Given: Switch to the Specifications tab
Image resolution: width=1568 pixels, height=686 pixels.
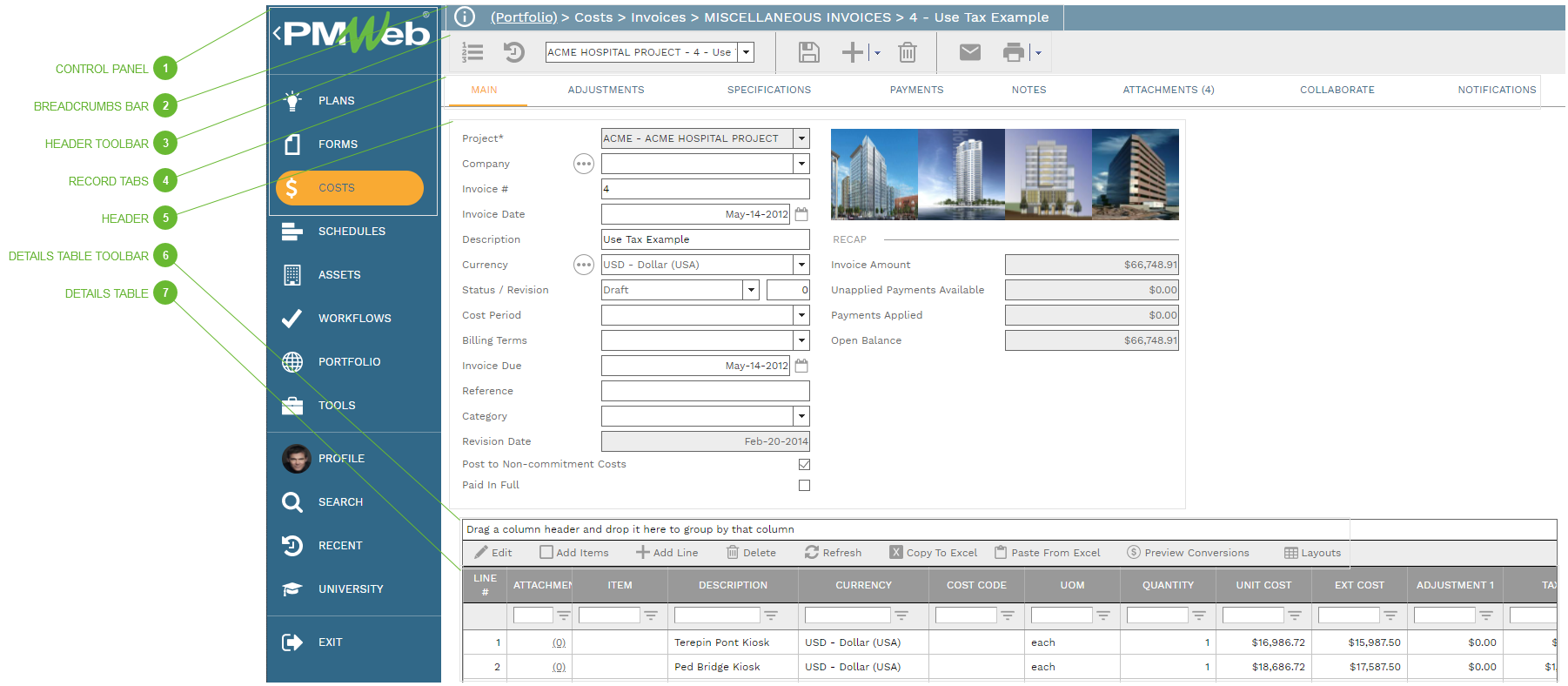Looking at the screenshot, I should [769, 90].
